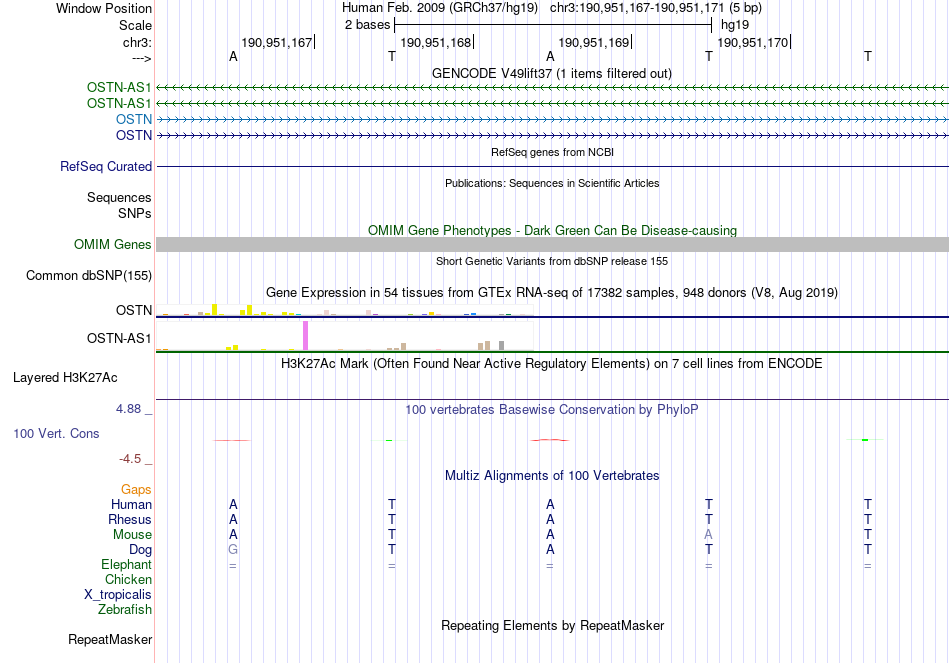Select the Elephant alignment row label
Viewport: 950px width, 663px height.
point(126,564)
